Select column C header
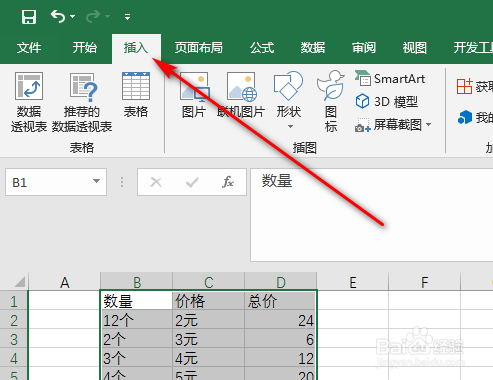The image size is (493, 380). click(209, 282)
